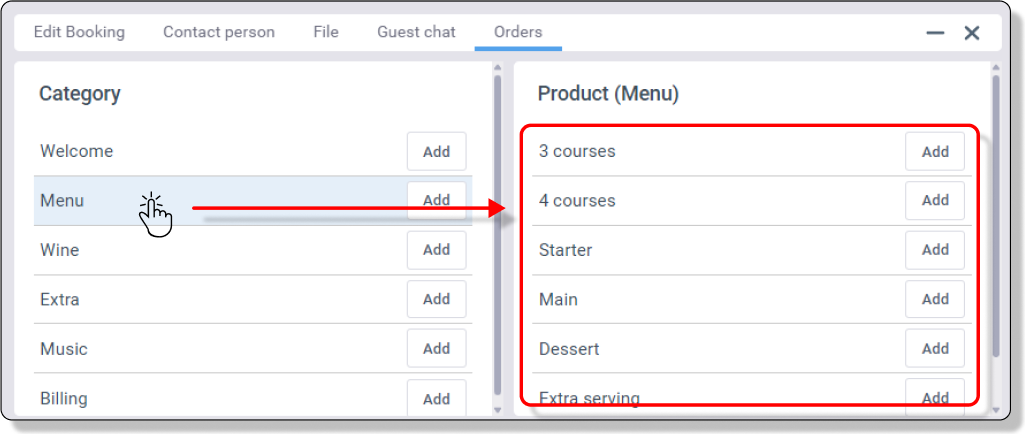This screenshot has width=1025, height=434.
Task: Add the Dessert product
Action: coord(935,349)
